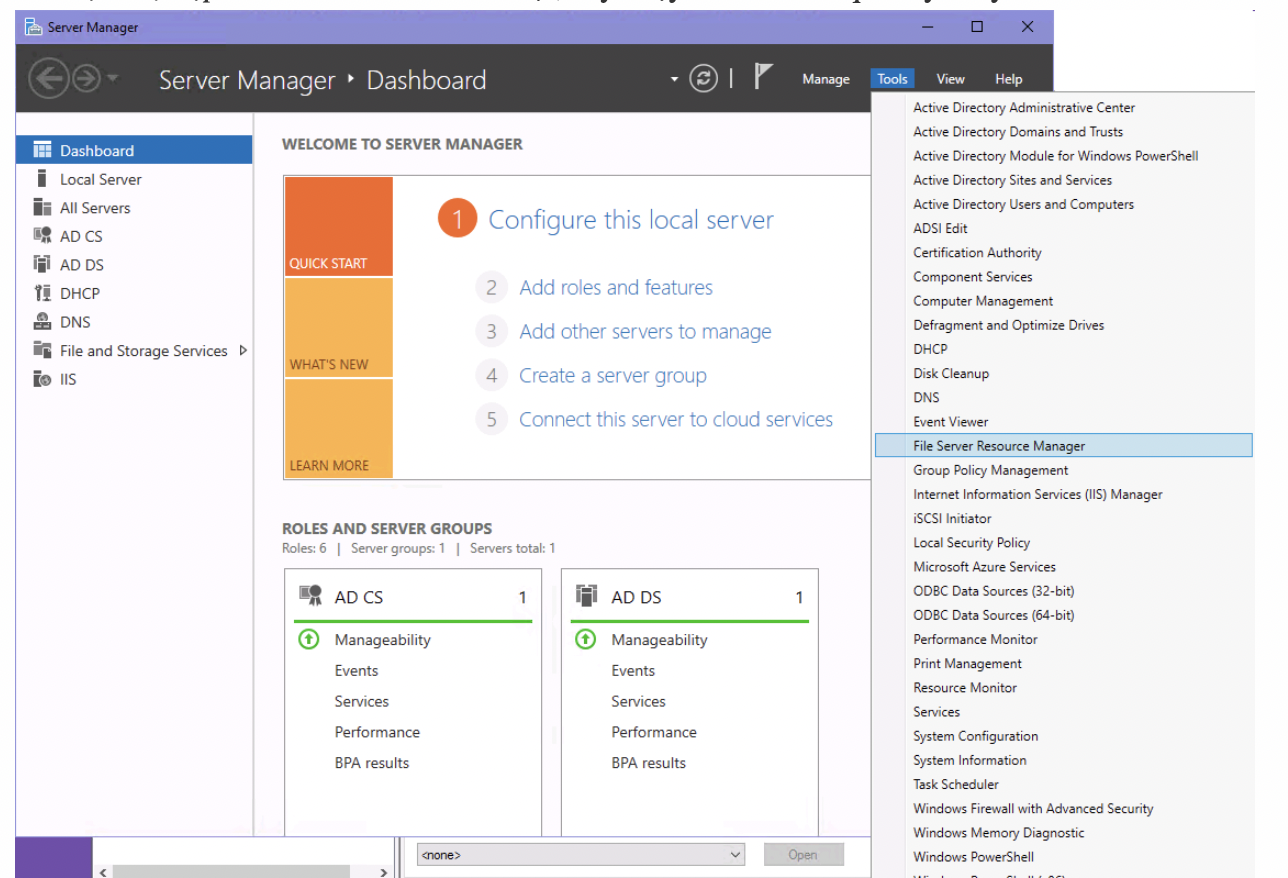Select the WHAT'S NEW tile

tap(338, 328)
